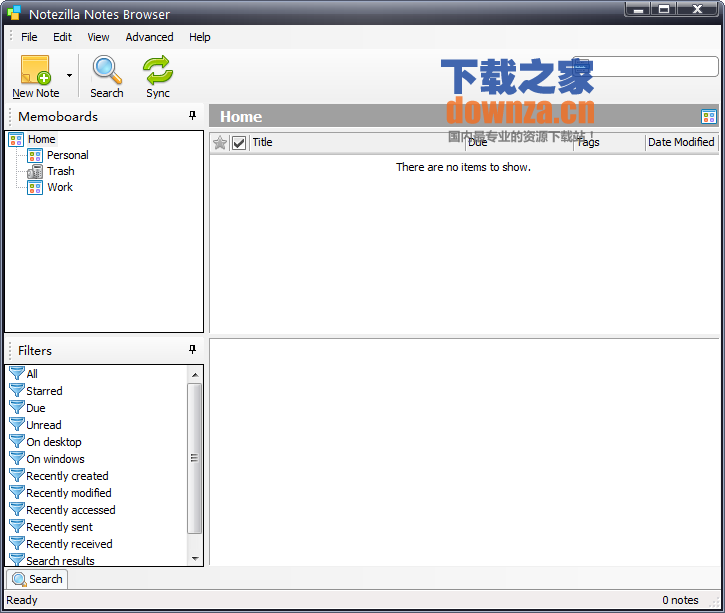Open the Edit menu
725x613 pixels.
(x=62, y=37)
